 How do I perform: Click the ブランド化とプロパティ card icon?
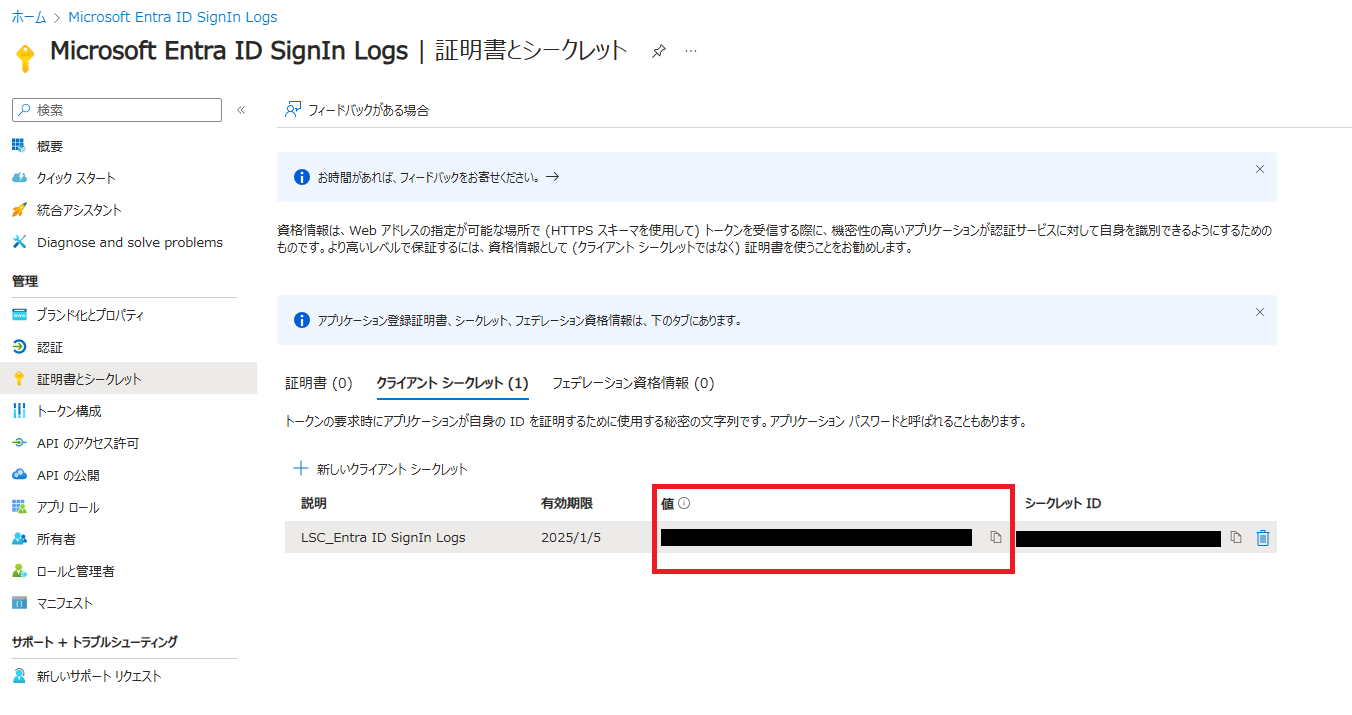pyautogui.click(x=19, y=315)
